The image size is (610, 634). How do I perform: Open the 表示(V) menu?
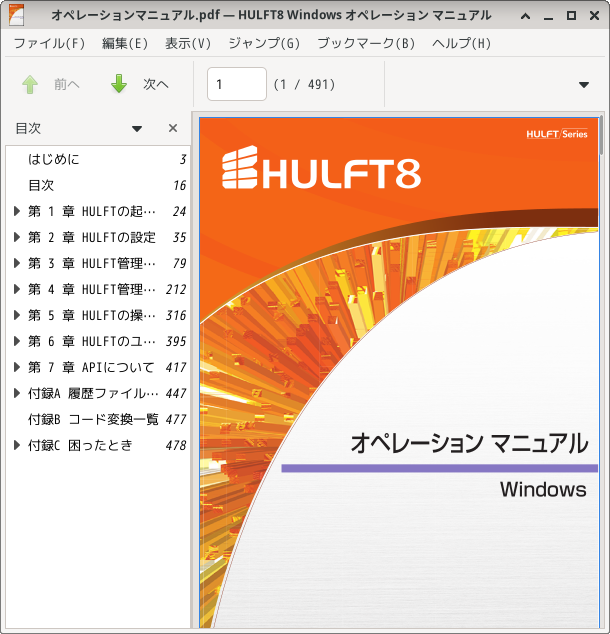coord(188,43)
